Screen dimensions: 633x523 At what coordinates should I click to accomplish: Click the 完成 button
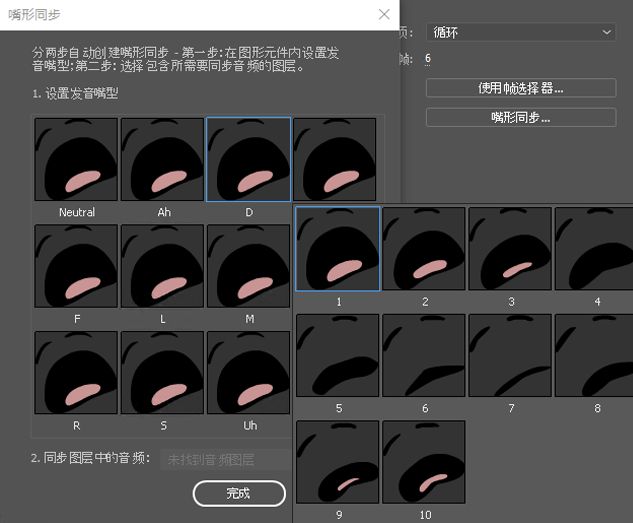pyautogui.click(x=239, y=493)
